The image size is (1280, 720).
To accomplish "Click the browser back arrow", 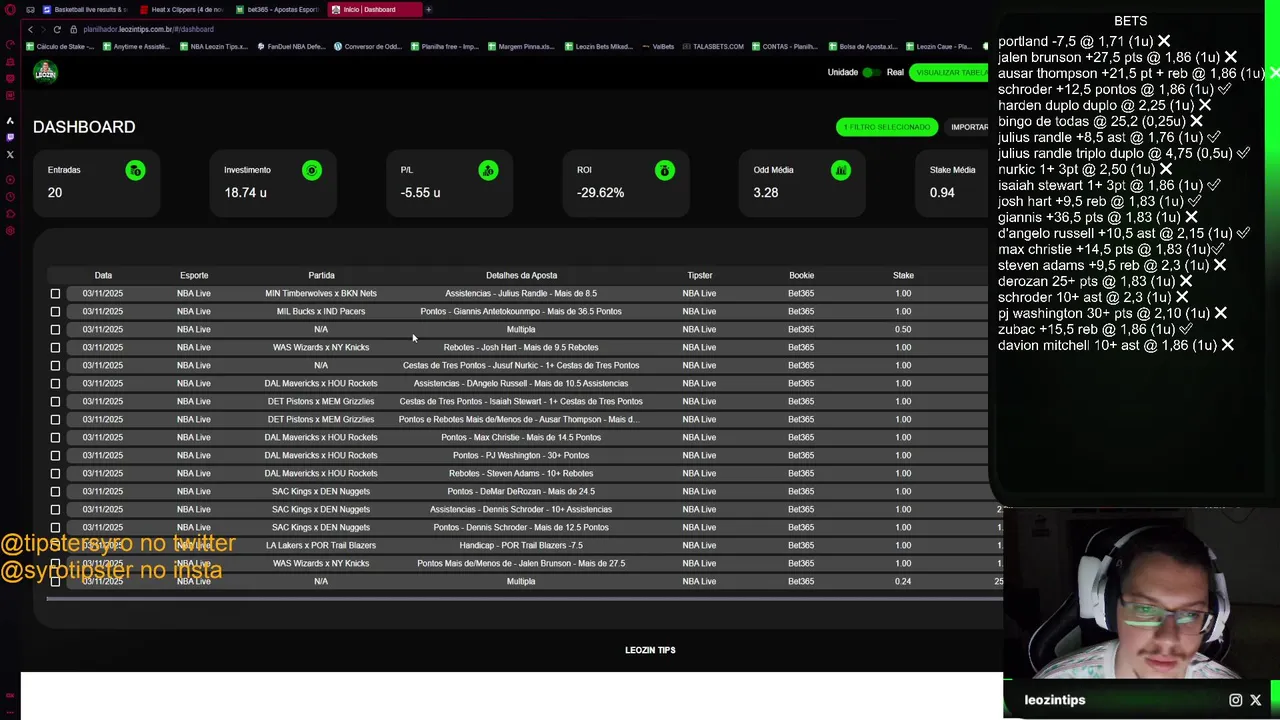I will (x=30, y=29).
